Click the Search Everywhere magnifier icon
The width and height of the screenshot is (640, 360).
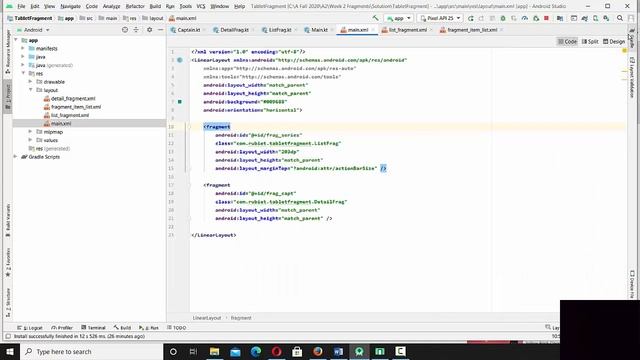pyautogui.click(x=620, y=18)
